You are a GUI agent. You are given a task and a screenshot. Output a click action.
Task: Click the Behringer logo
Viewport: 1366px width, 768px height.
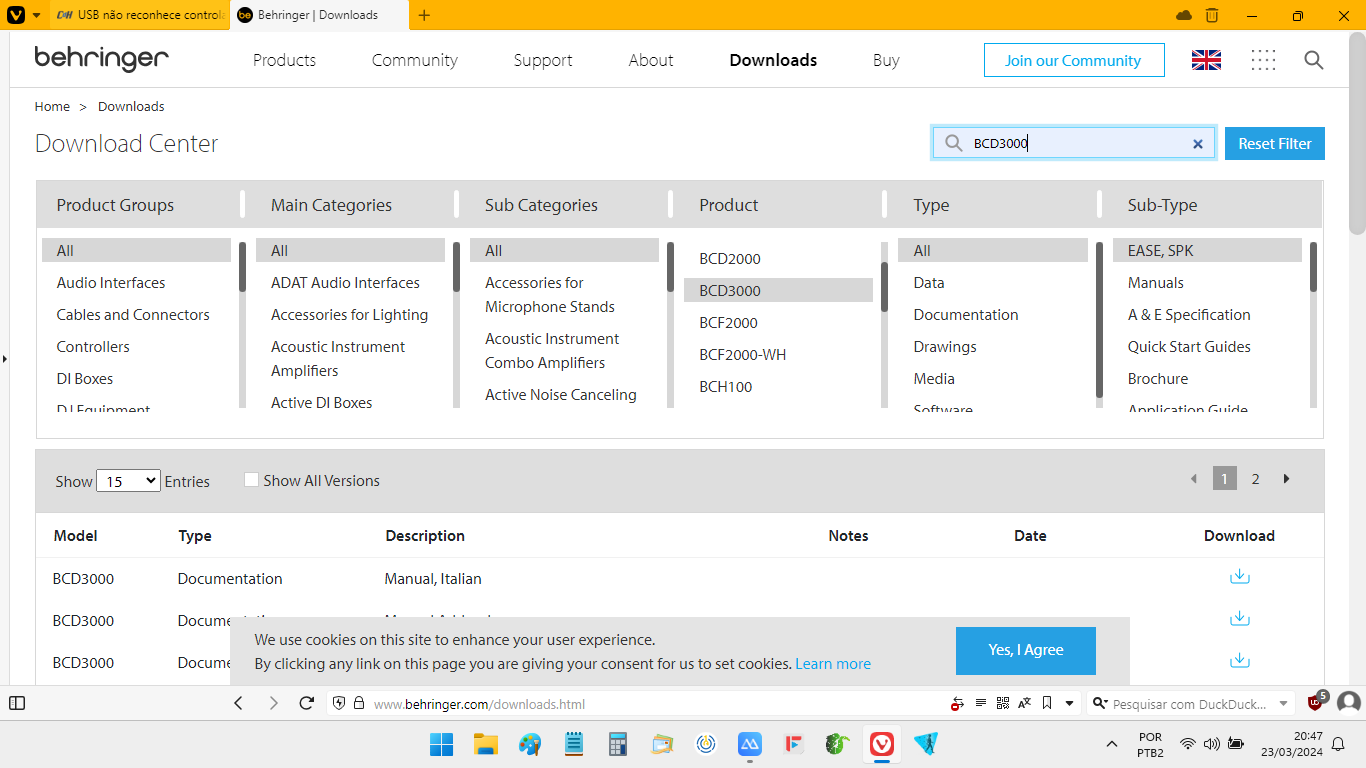[101, 60]
